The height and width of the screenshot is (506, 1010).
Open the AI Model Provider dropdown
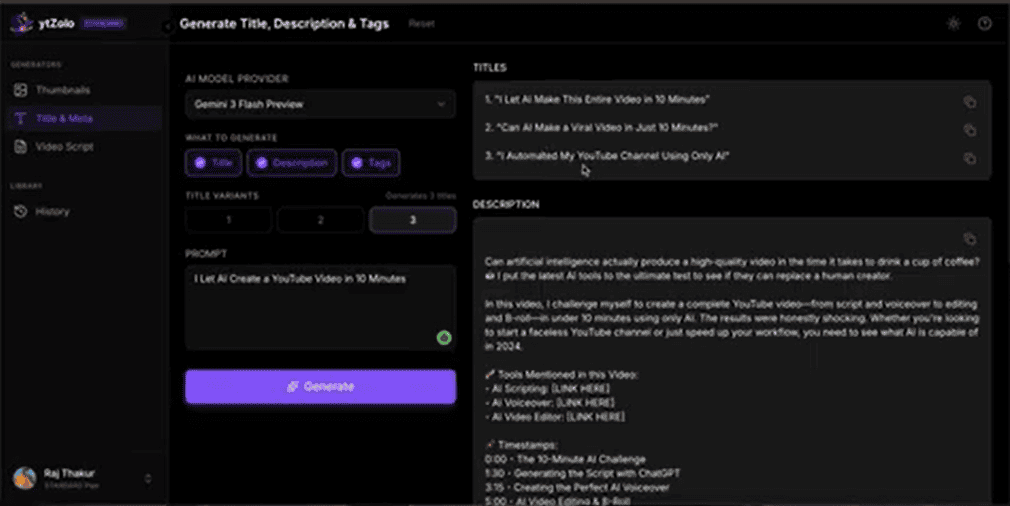(x=320, y=104)
